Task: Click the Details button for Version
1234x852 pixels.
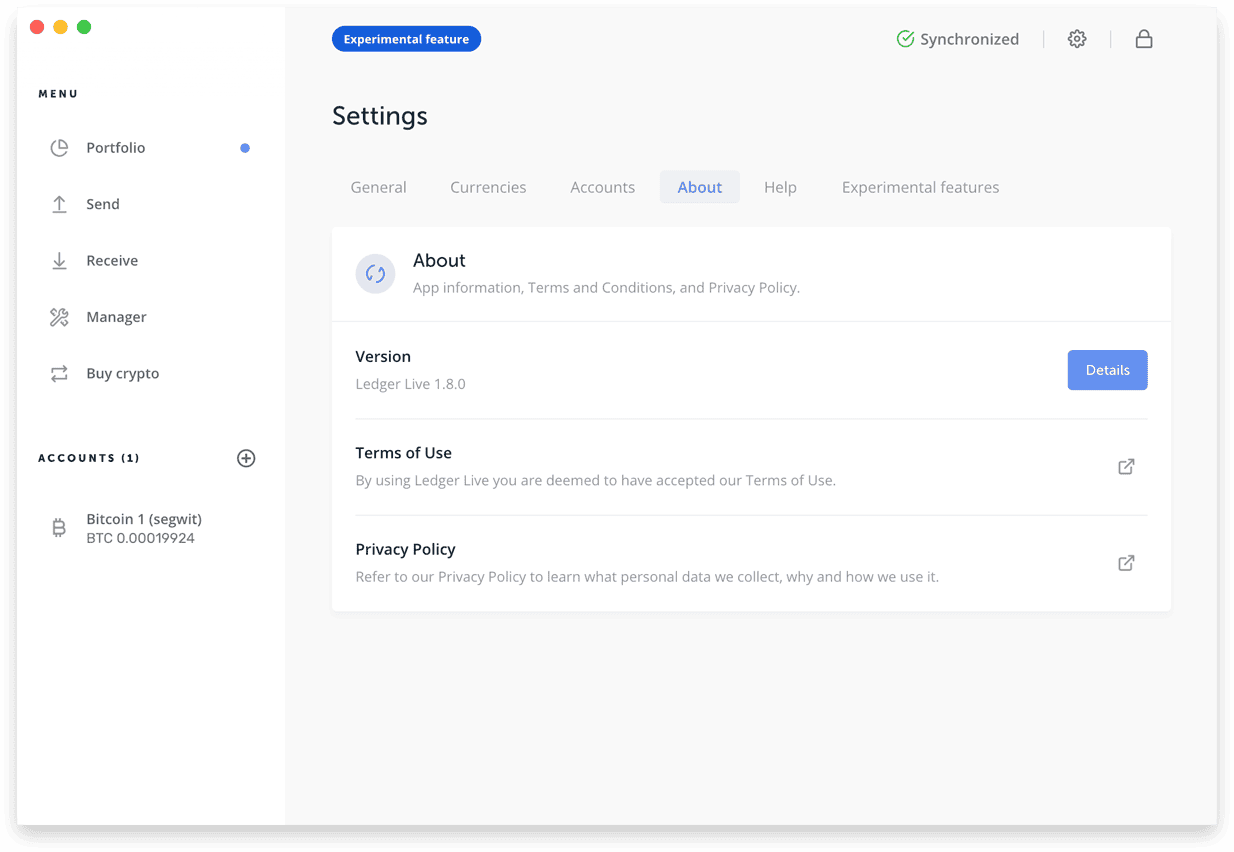Action: tap(1107, 370)
